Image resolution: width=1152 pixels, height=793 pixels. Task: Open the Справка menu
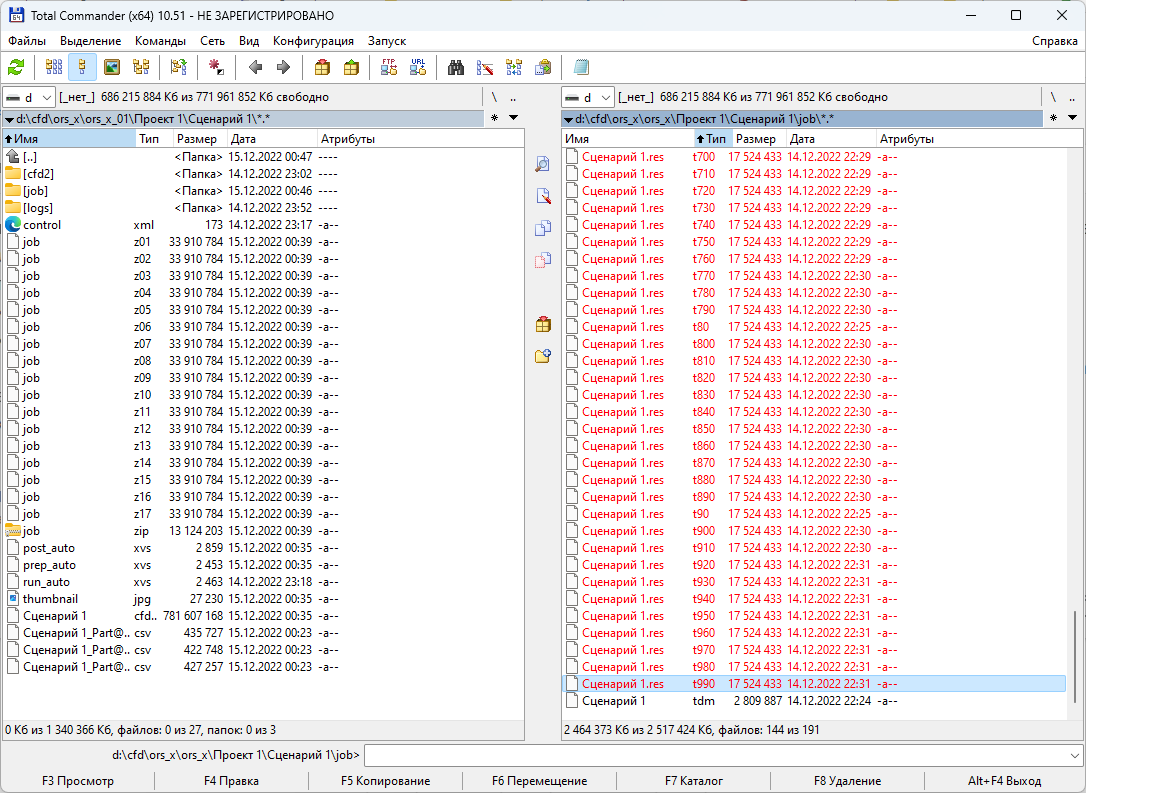coord(1054,41)
